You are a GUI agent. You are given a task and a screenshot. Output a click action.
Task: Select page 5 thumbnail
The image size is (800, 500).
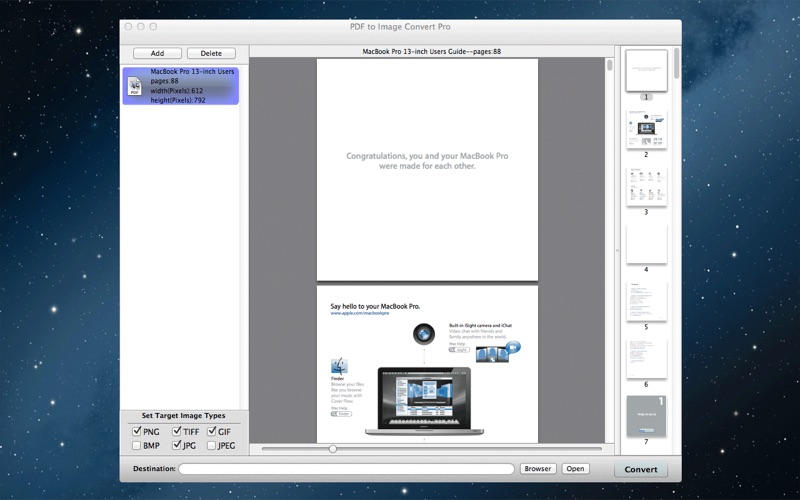coord(646,302)
